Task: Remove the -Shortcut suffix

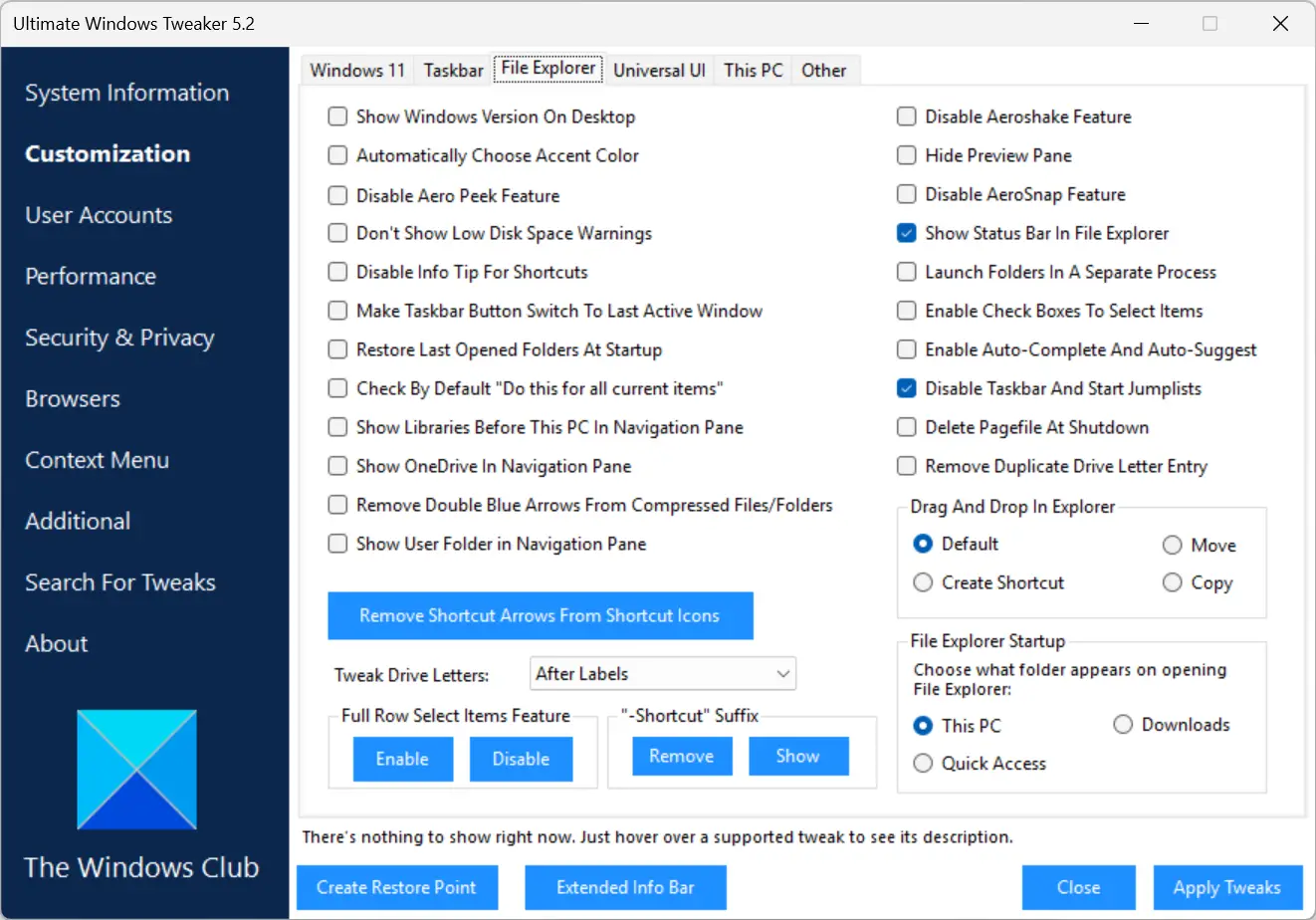Action: point(682,756)
